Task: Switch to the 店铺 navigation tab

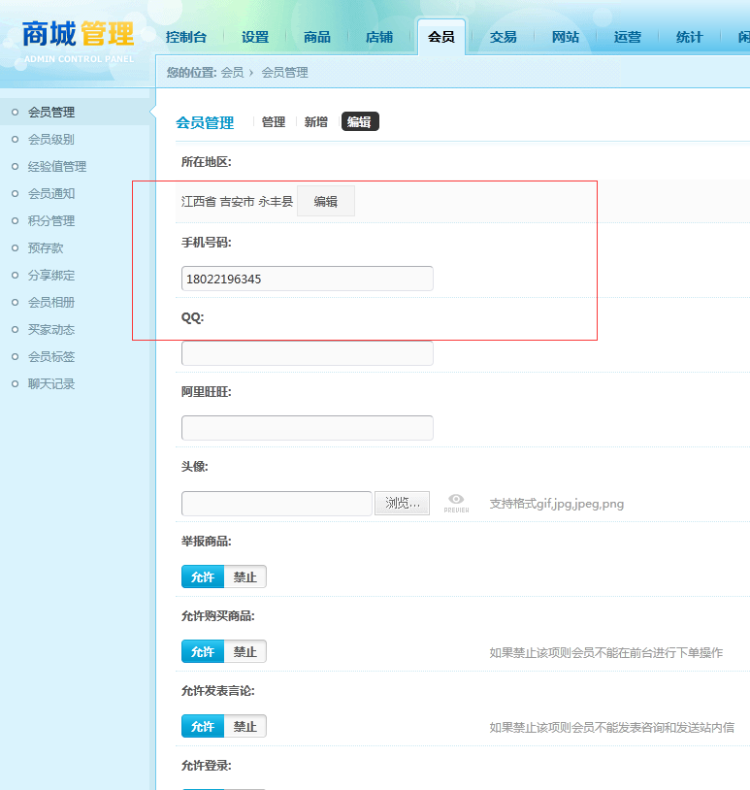Action: 379,37
